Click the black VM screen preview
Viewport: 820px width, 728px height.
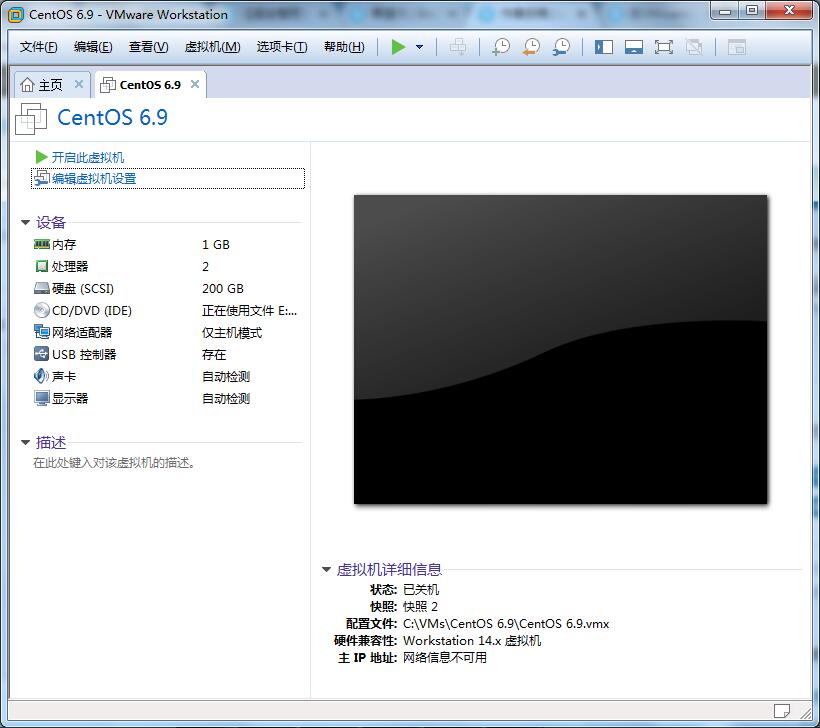(x=561, y=349)
